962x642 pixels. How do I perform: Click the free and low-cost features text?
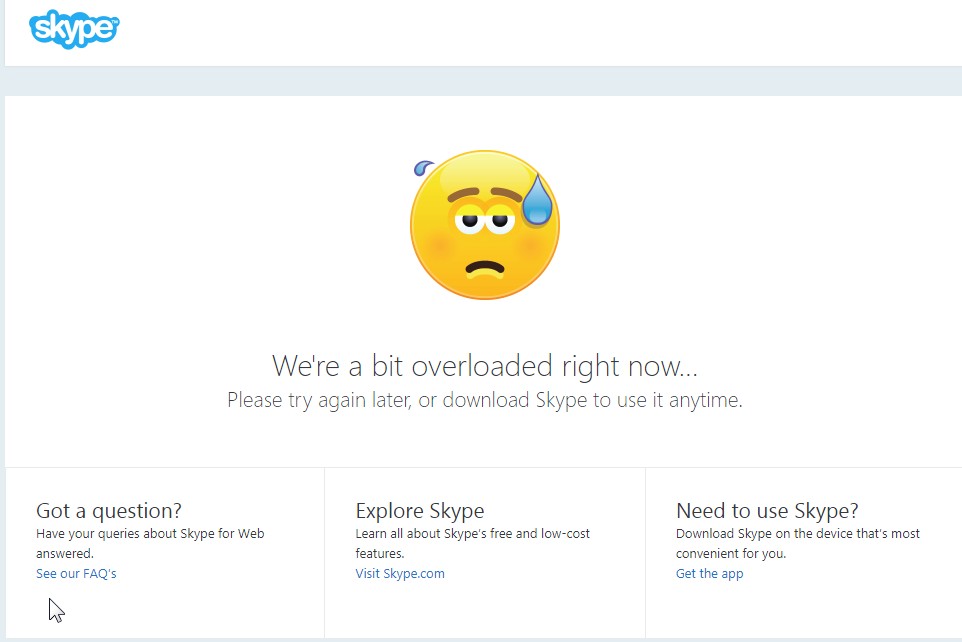pyautogui.click(x=470, y=543)
